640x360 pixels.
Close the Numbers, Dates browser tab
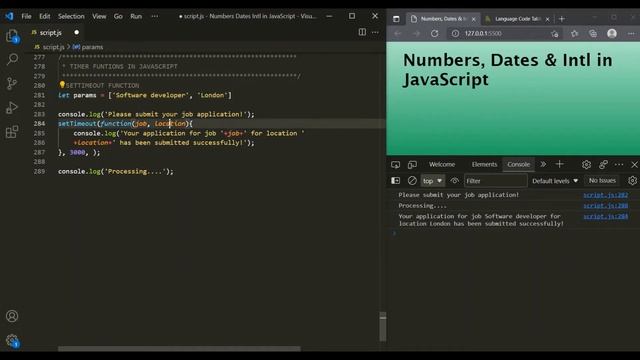[473, 19]
